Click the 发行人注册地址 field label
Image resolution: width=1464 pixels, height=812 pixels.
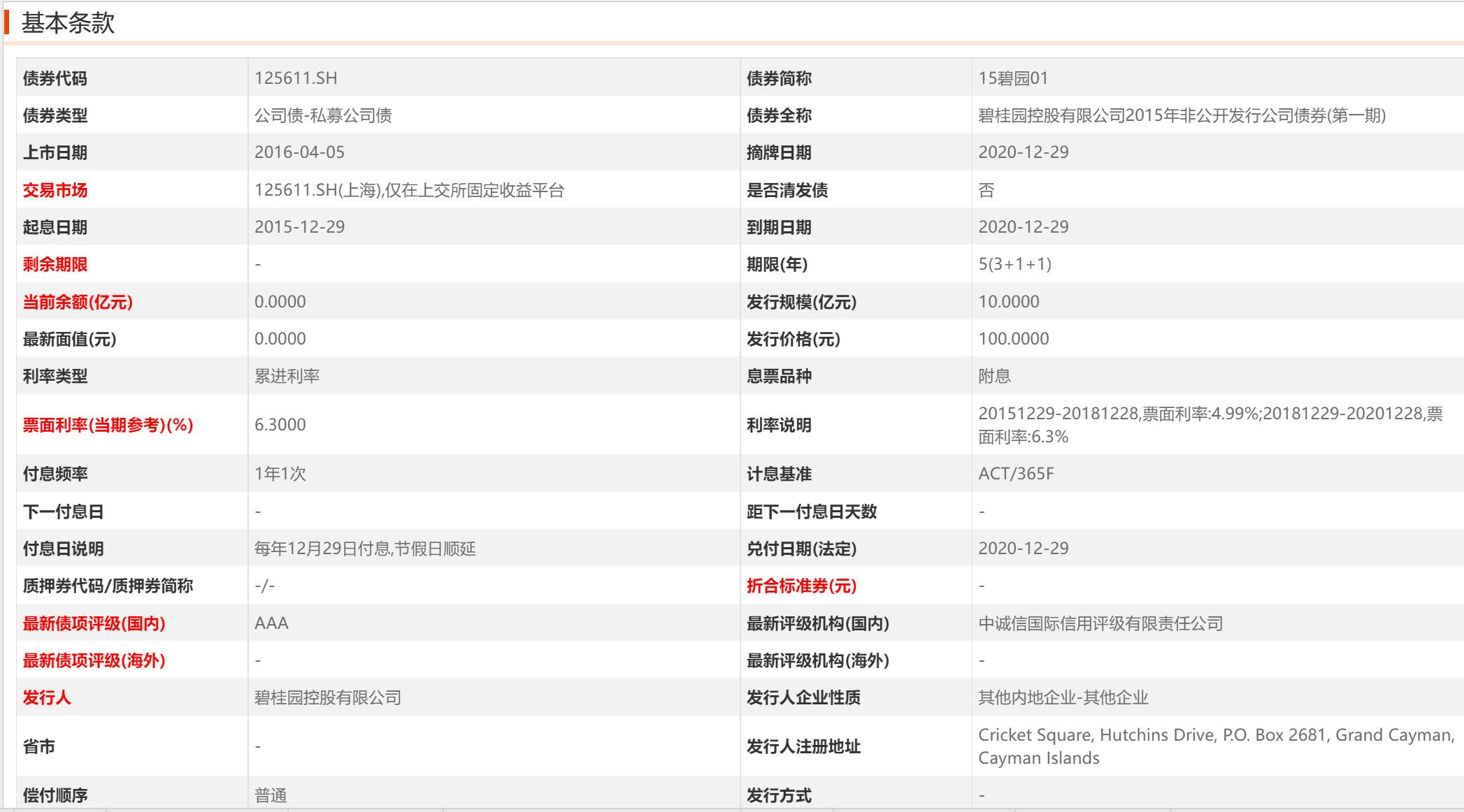click(803, 746)
